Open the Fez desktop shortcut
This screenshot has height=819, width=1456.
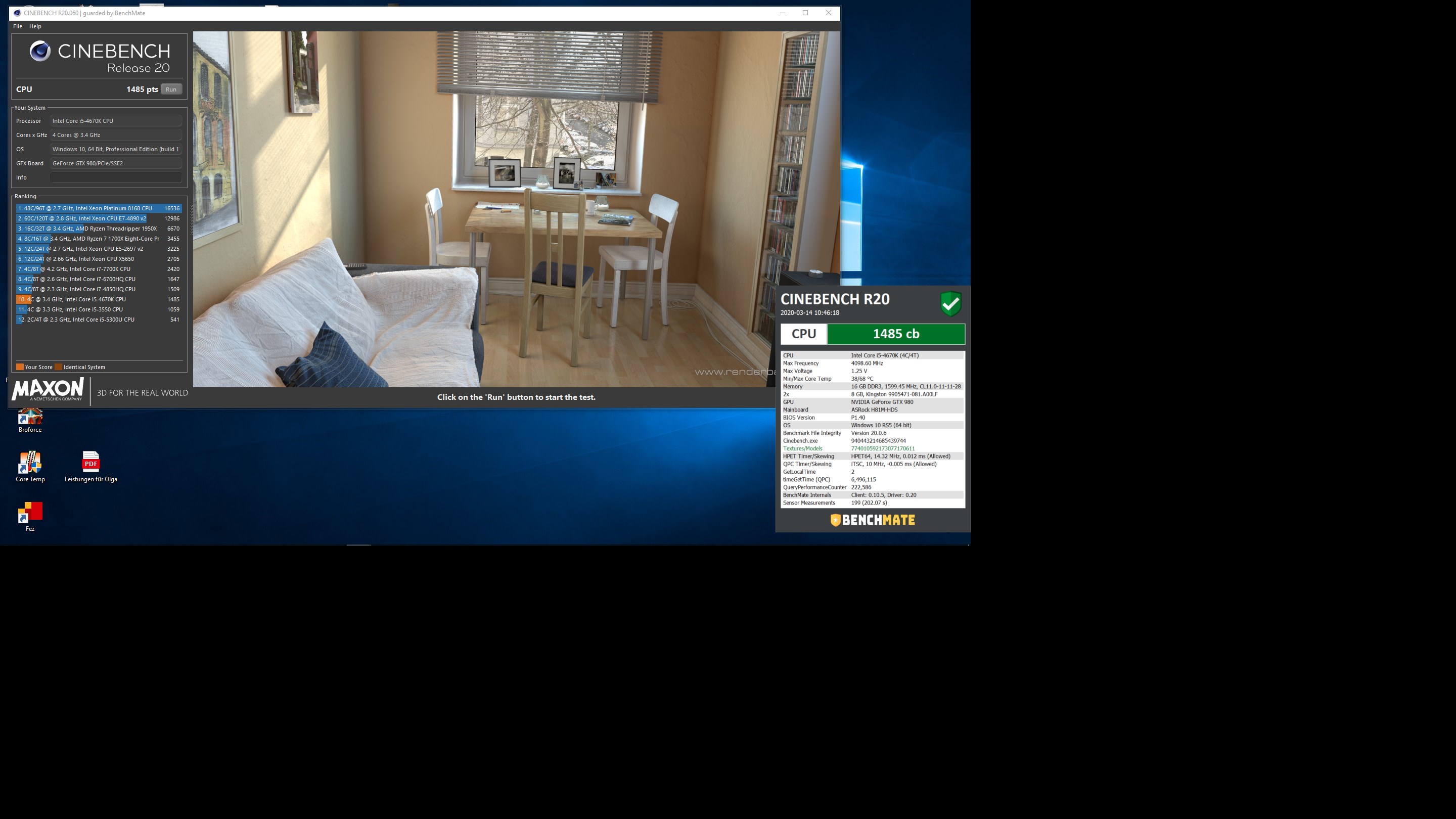pos(30,517)
